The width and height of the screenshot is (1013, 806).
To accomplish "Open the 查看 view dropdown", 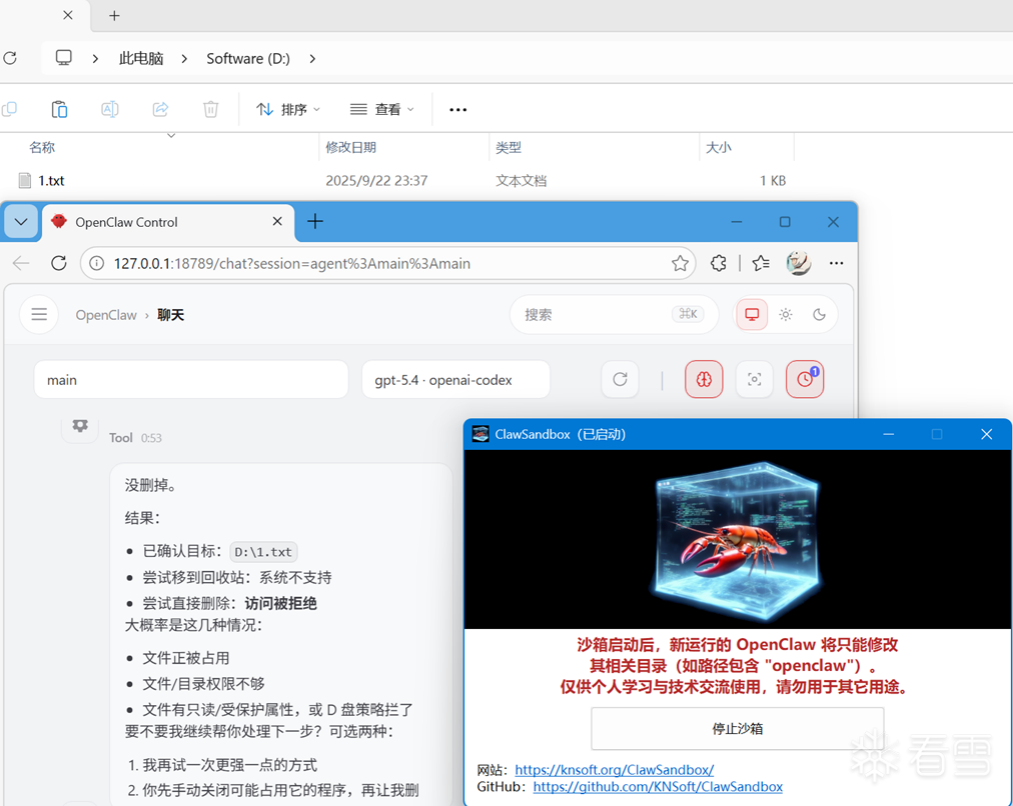I will tap(382, 109).
